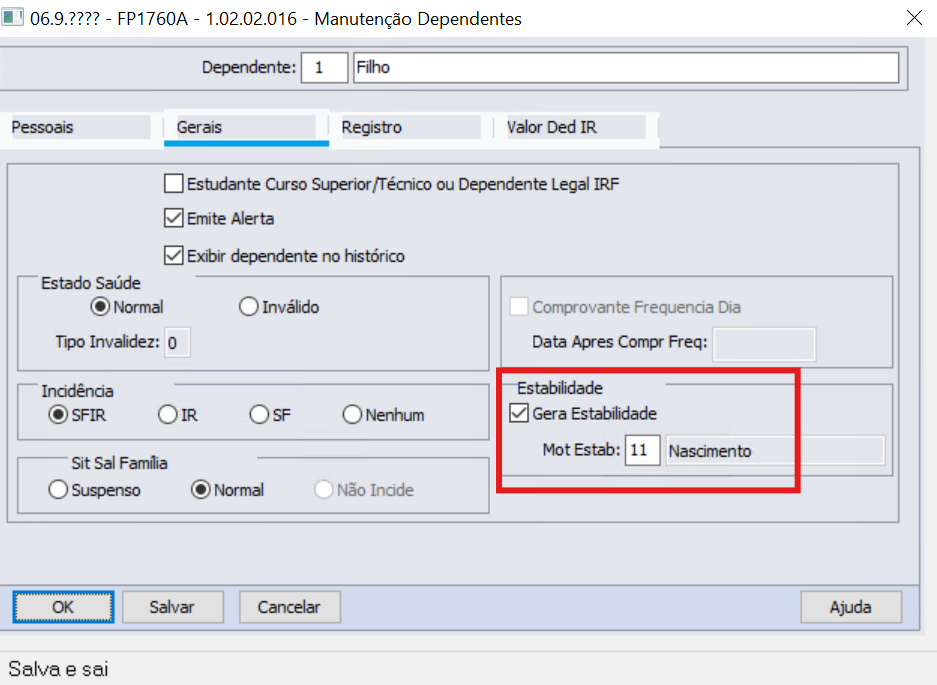Click the Data Apres Compr Freq field

click(x=764, y=344)
